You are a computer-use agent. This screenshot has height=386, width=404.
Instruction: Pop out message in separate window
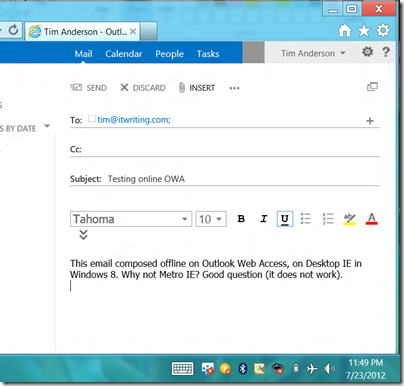pyautogui.click(x=372, y=87)
